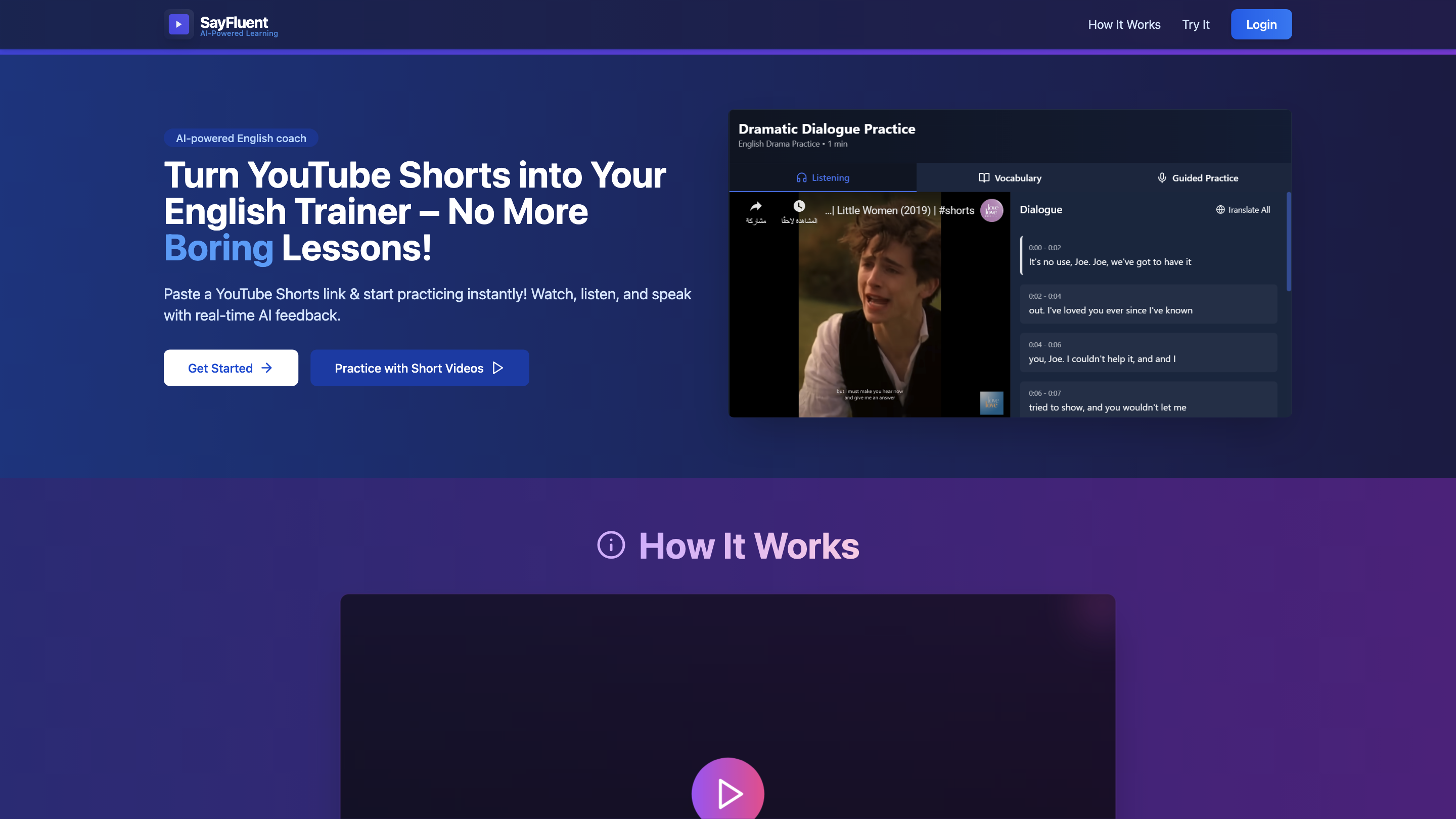
Task: Click the Translate All globe icon
Action: [x=1220, y=210]
